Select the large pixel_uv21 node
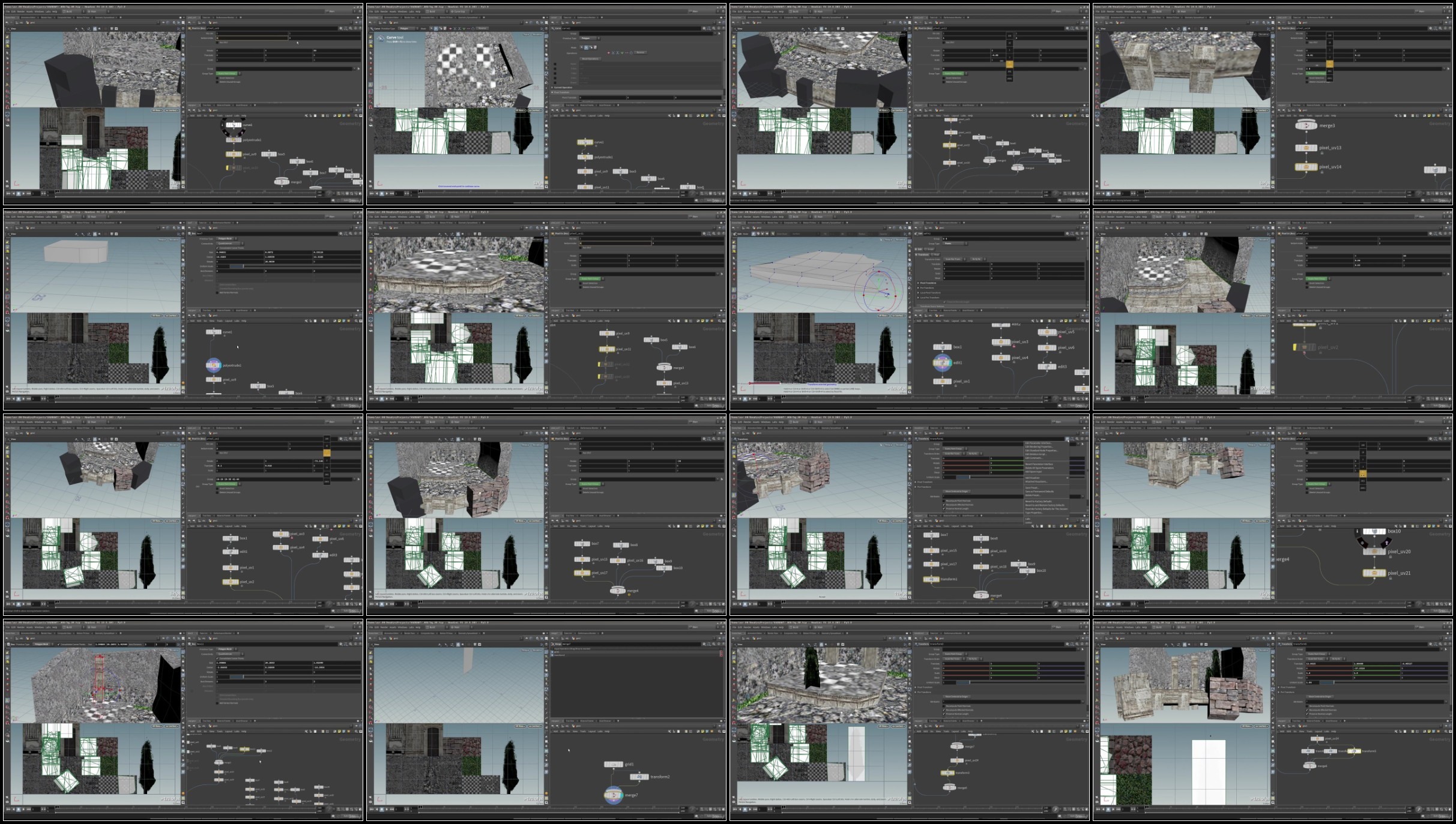 tap(1374, 573)
